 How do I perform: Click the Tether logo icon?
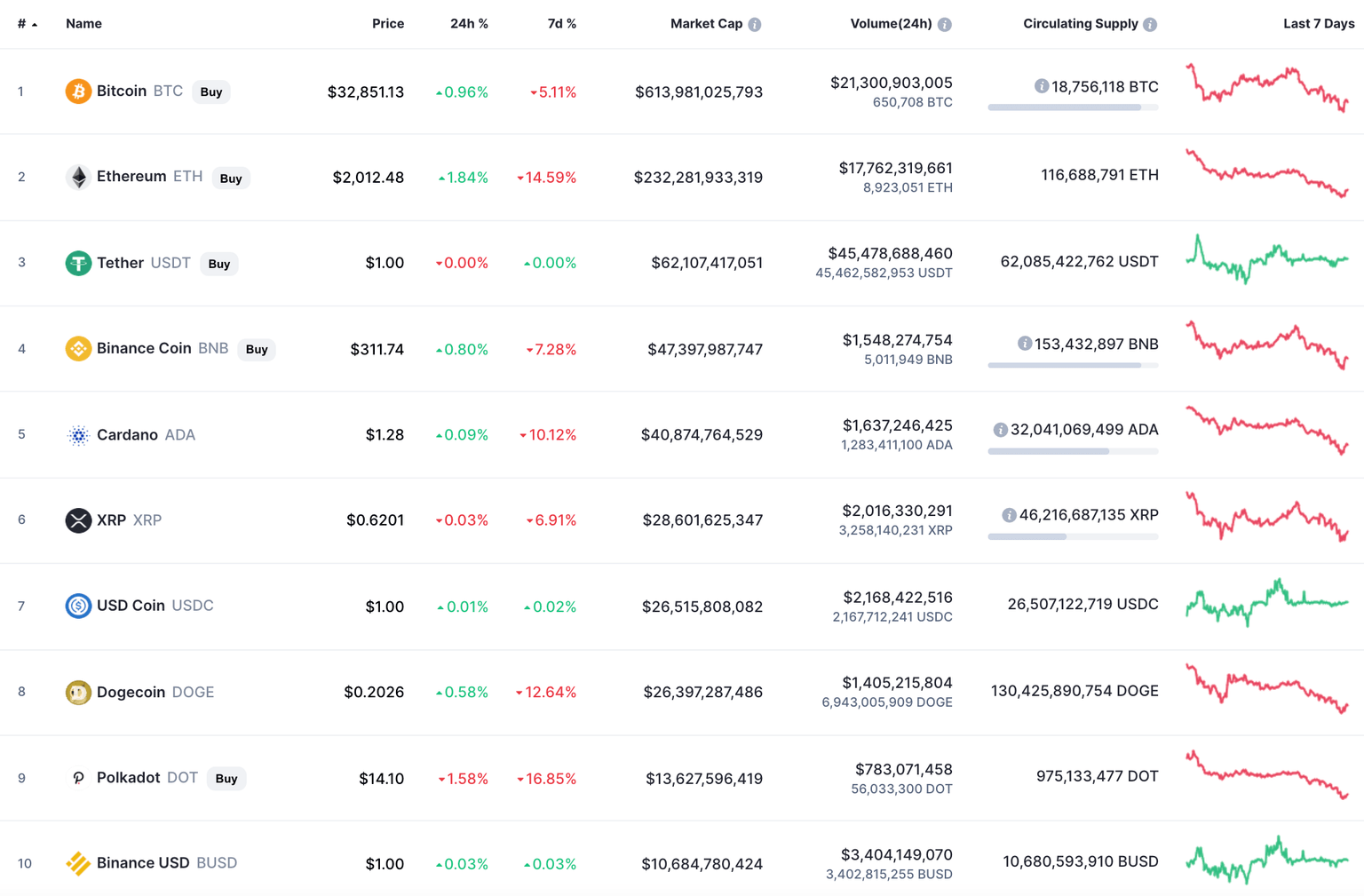click(x=78, y=263)
